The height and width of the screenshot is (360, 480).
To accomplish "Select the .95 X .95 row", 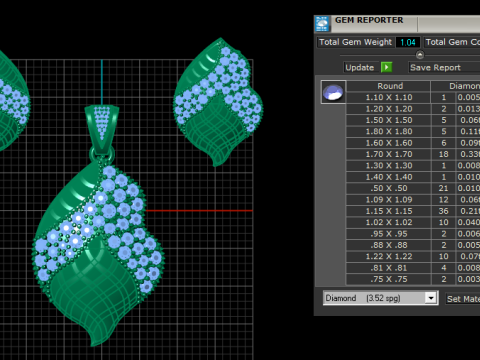I will [413, 234].
